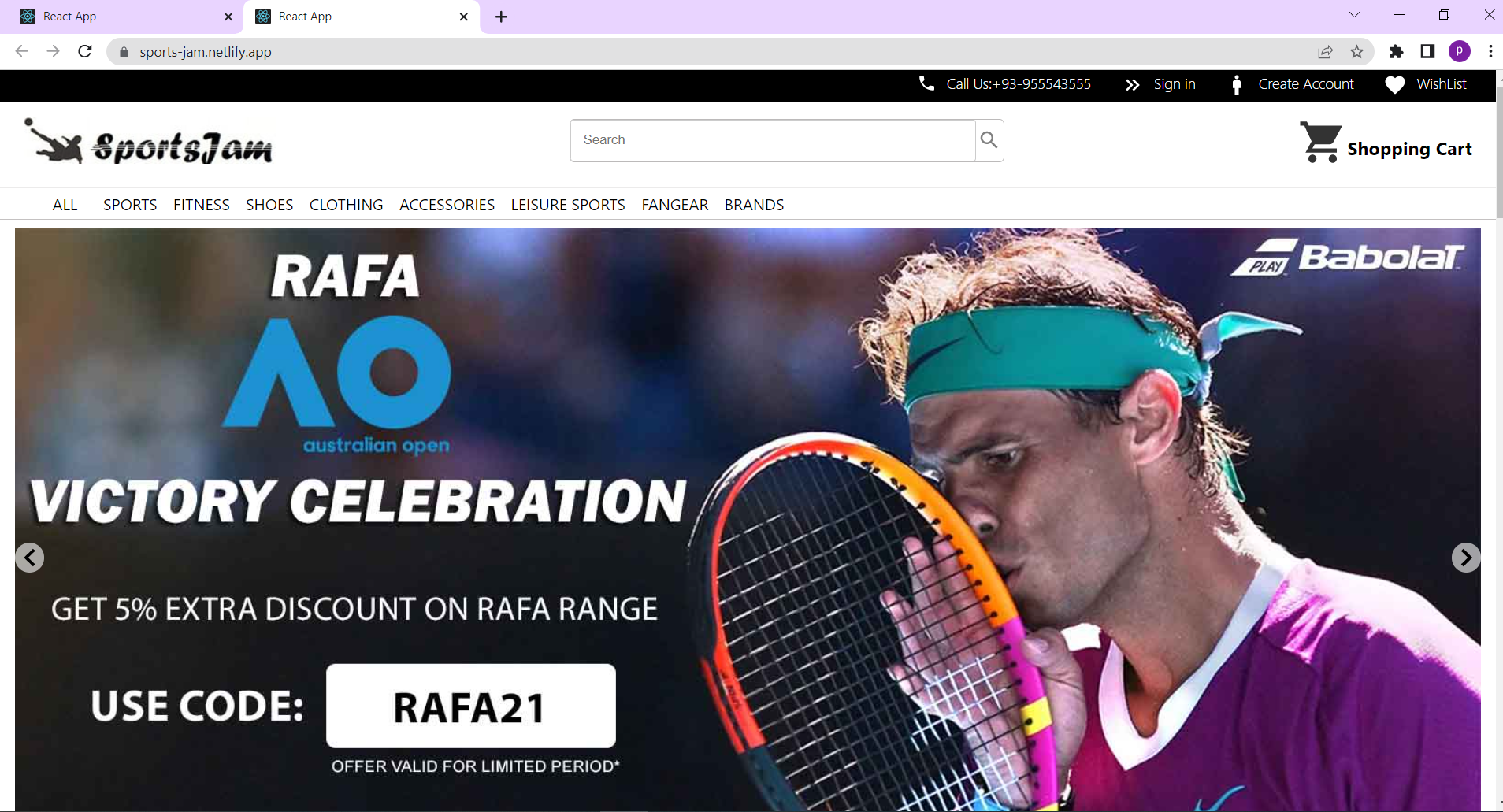
Task: Expand the tab search dropdown arrow
Action: [1354, 15]
